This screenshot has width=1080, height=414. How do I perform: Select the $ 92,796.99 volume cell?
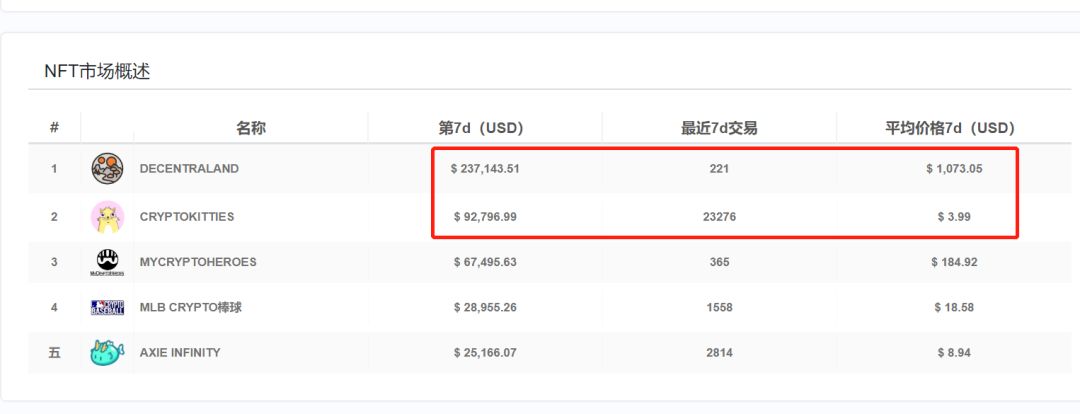485,217
